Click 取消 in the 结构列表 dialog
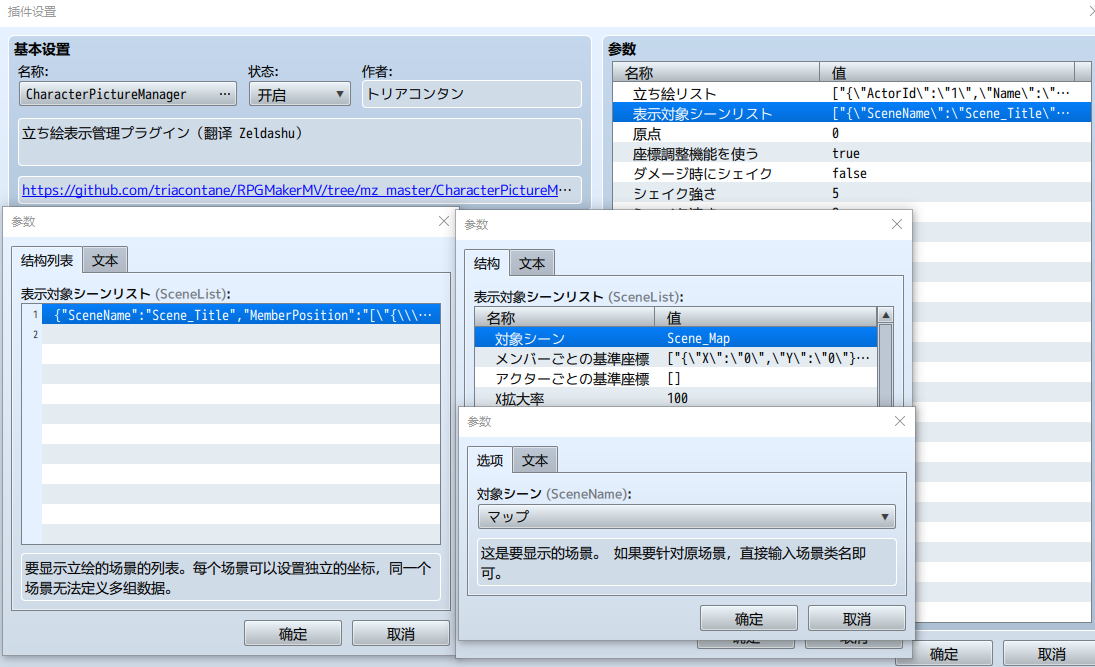 point(401,633)
